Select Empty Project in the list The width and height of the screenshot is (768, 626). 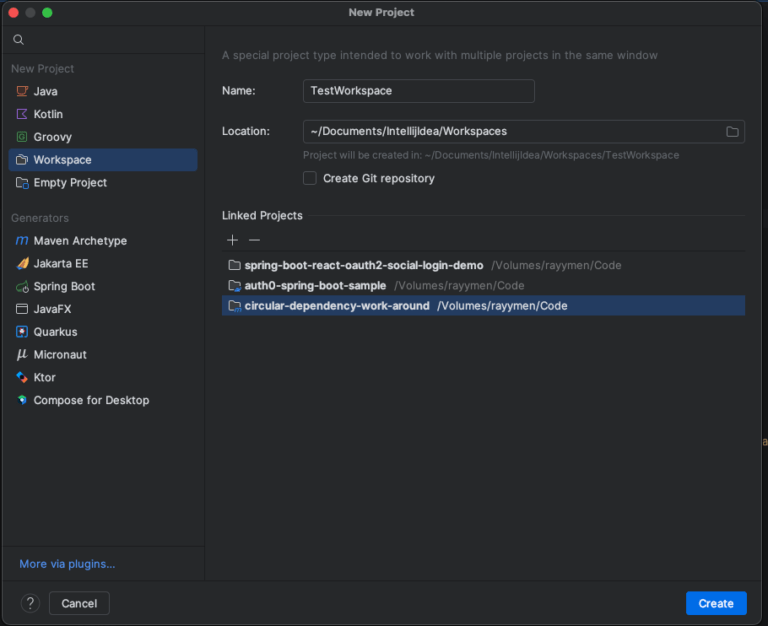tap(70, 183)
